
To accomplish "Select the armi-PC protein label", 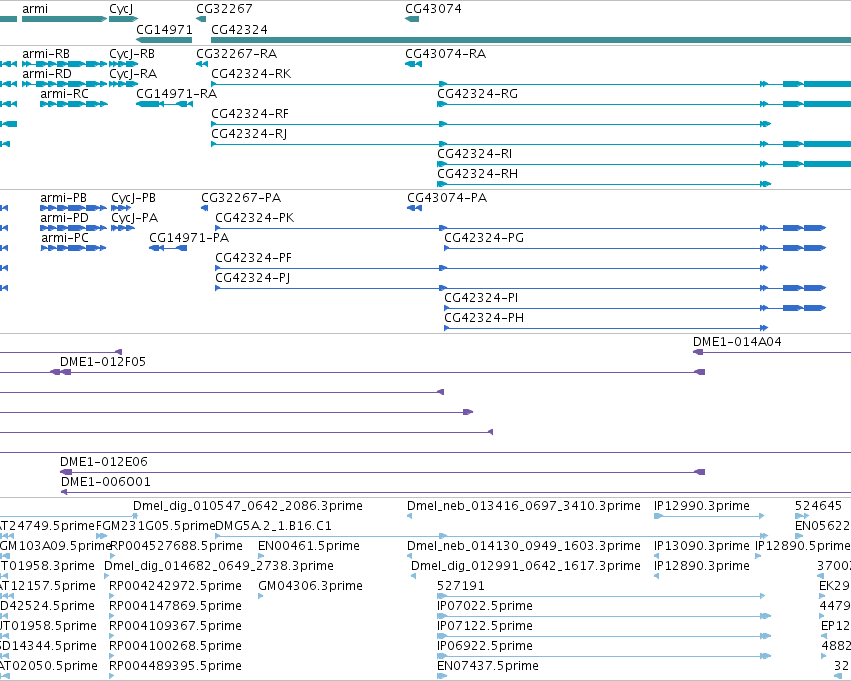I will pos(65,238).
